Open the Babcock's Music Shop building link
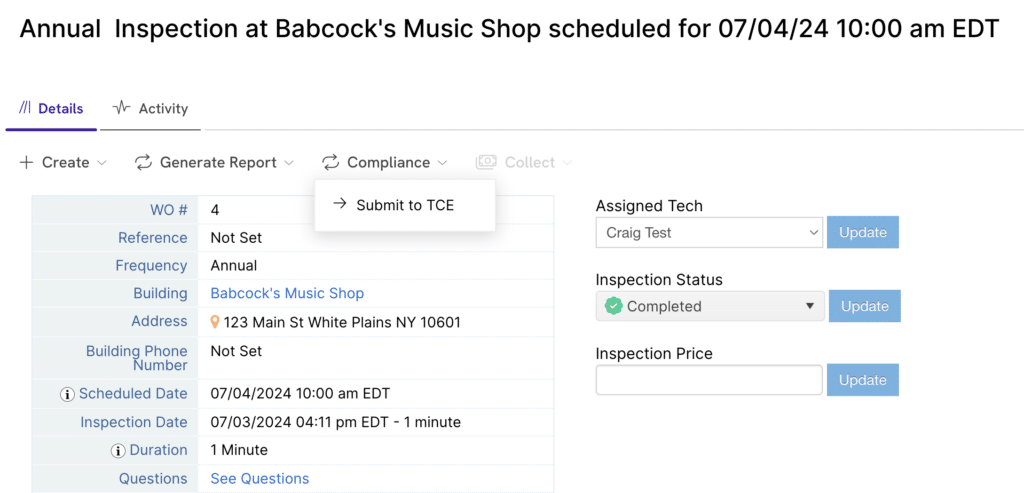This screenshot has height=493, width=1024. click(287, 294)
